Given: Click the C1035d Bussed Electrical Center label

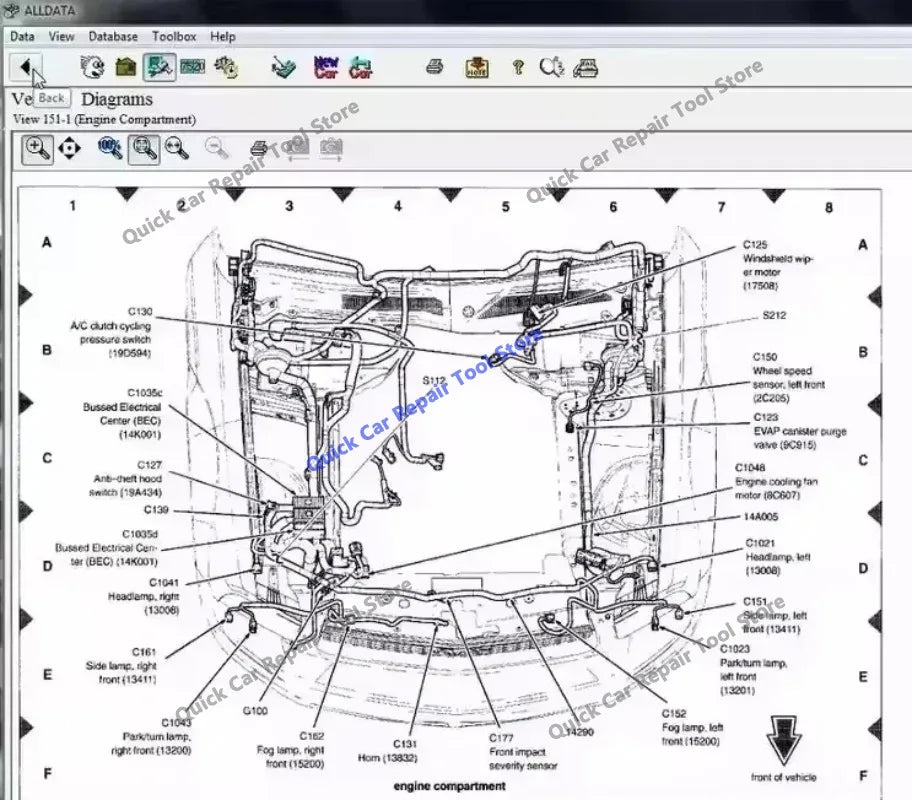Looking at the screenshot, I should click(x=106, y=547).
